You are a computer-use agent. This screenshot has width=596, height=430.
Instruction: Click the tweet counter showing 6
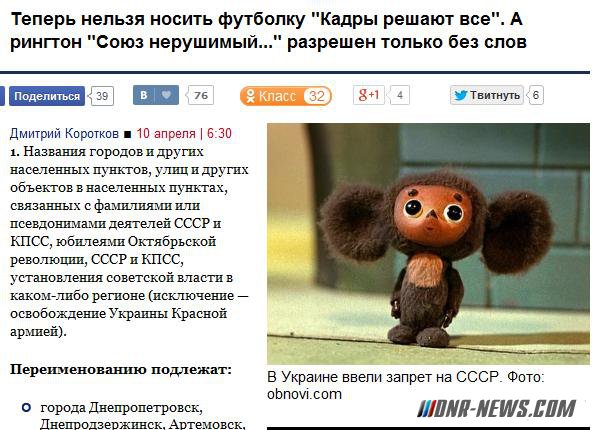coord(536,95)
